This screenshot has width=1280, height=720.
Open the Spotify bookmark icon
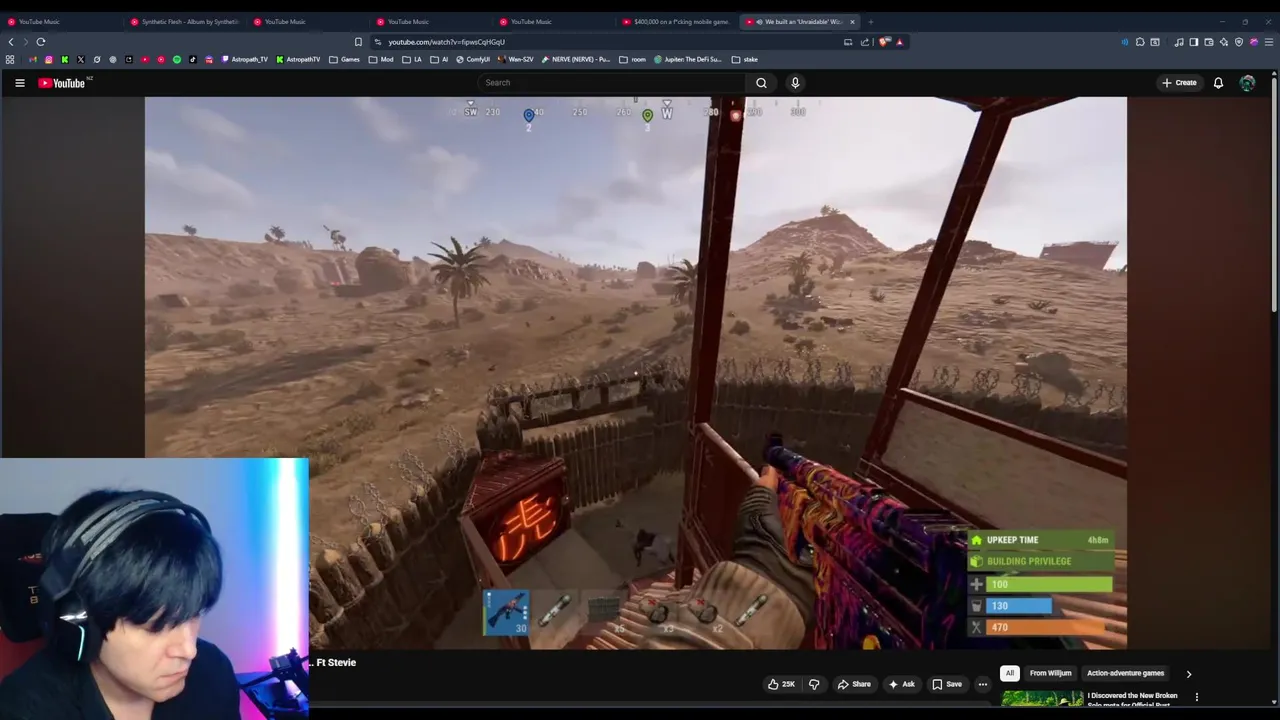[x=177, y=59]
